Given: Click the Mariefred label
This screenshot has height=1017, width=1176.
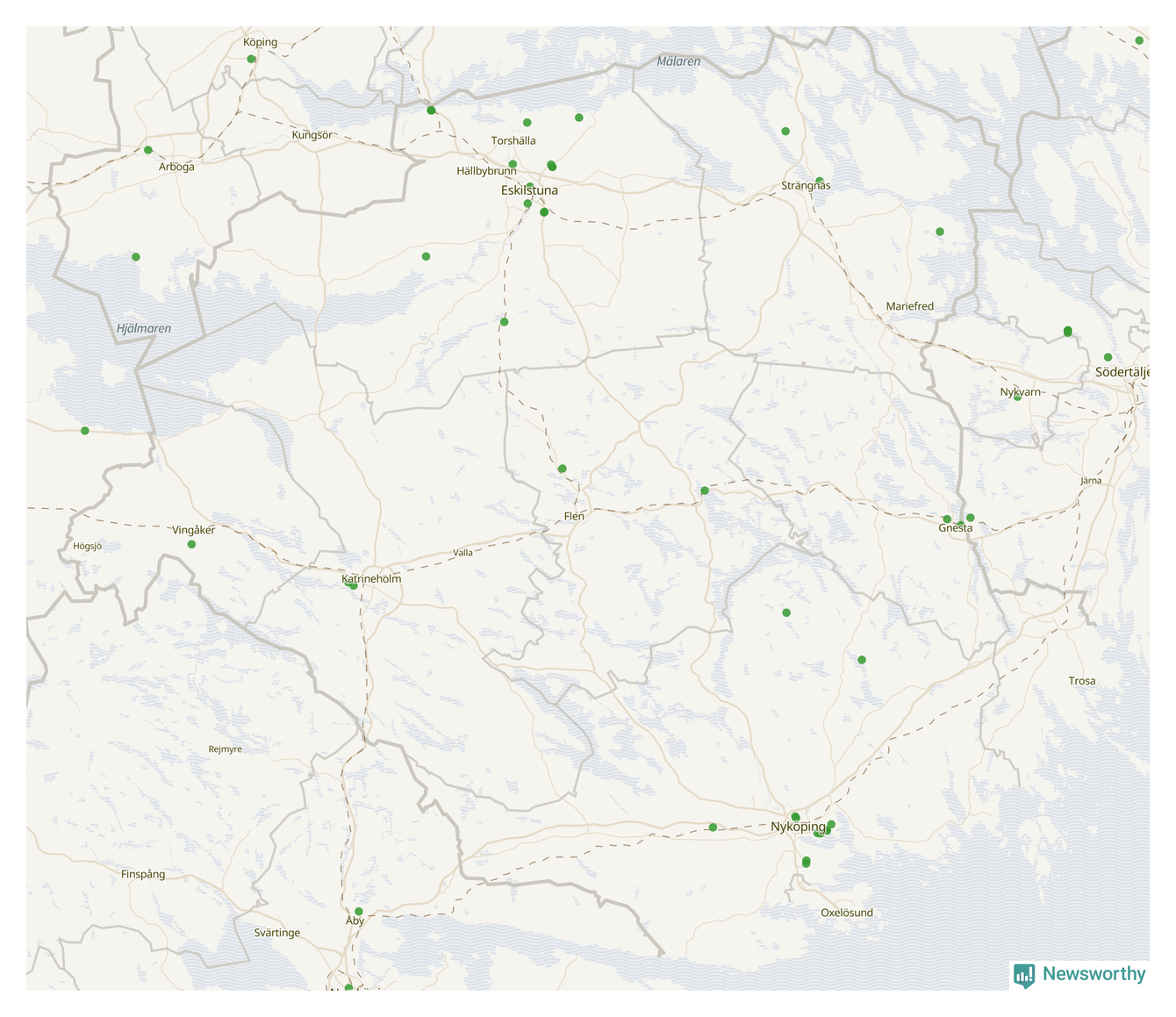Looking at the screenshot, I should pos(910,306).
